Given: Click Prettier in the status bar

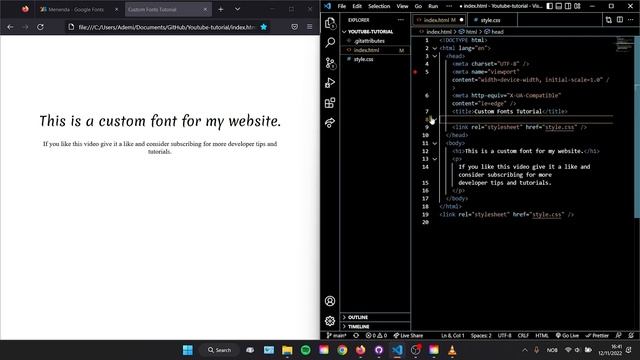Looking at the screenshot, I should (x=597, y=336).
